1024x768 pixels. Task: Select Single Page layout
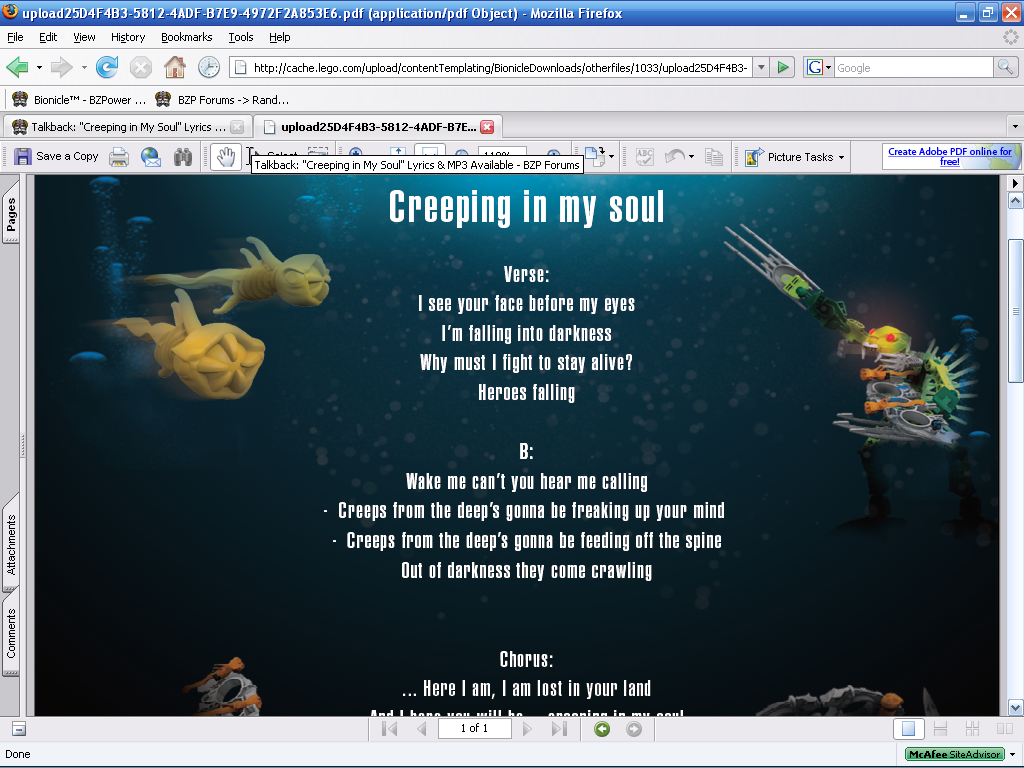click(x=908, y=728)
